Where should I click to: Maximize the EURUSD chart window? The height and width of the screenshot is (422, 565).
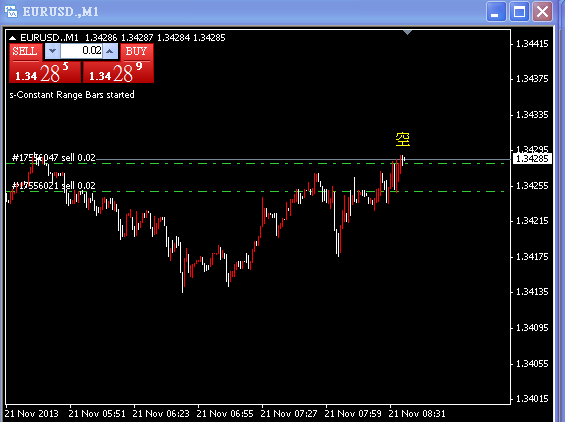[x=519, y=12]
